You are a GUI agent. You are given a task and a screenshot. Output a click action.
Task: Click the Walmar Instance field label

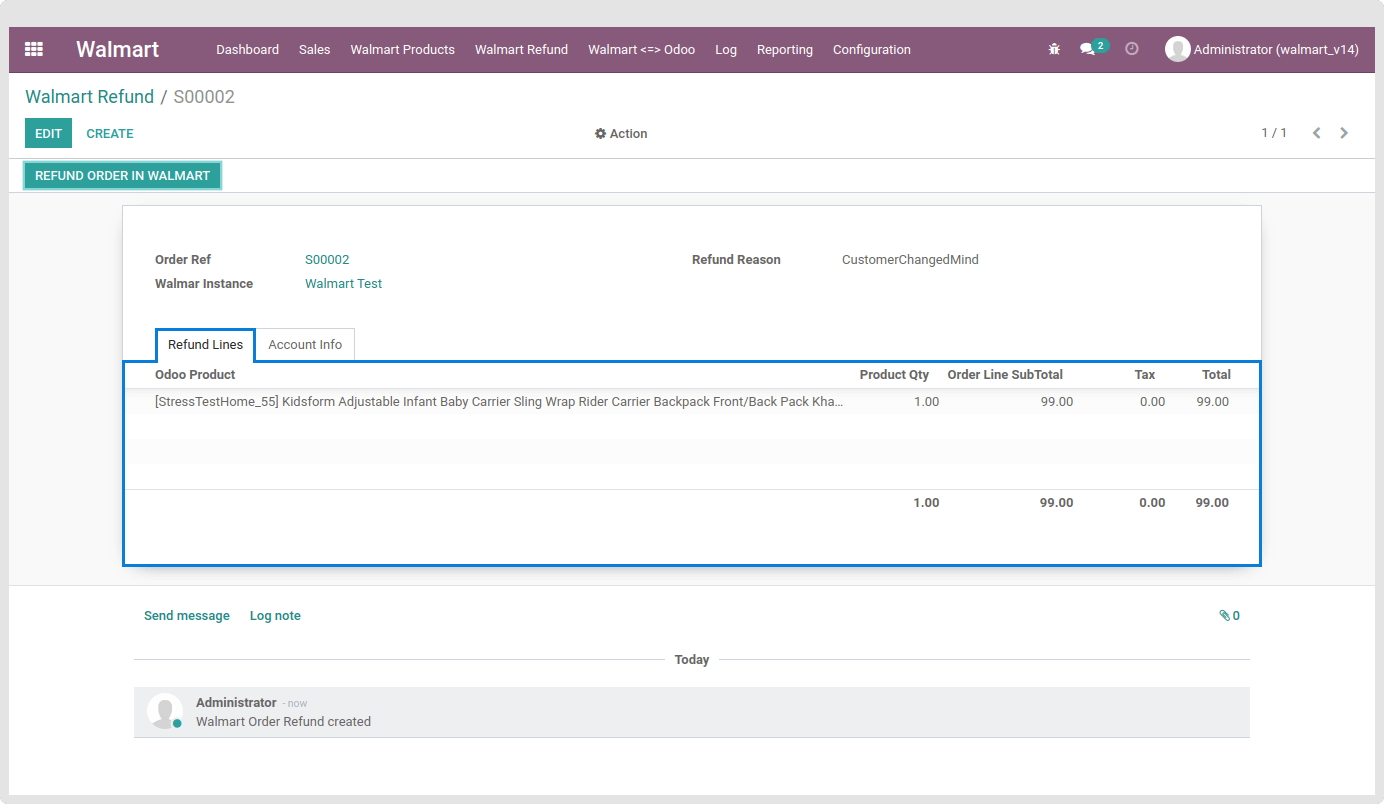(x=204, y=284)
